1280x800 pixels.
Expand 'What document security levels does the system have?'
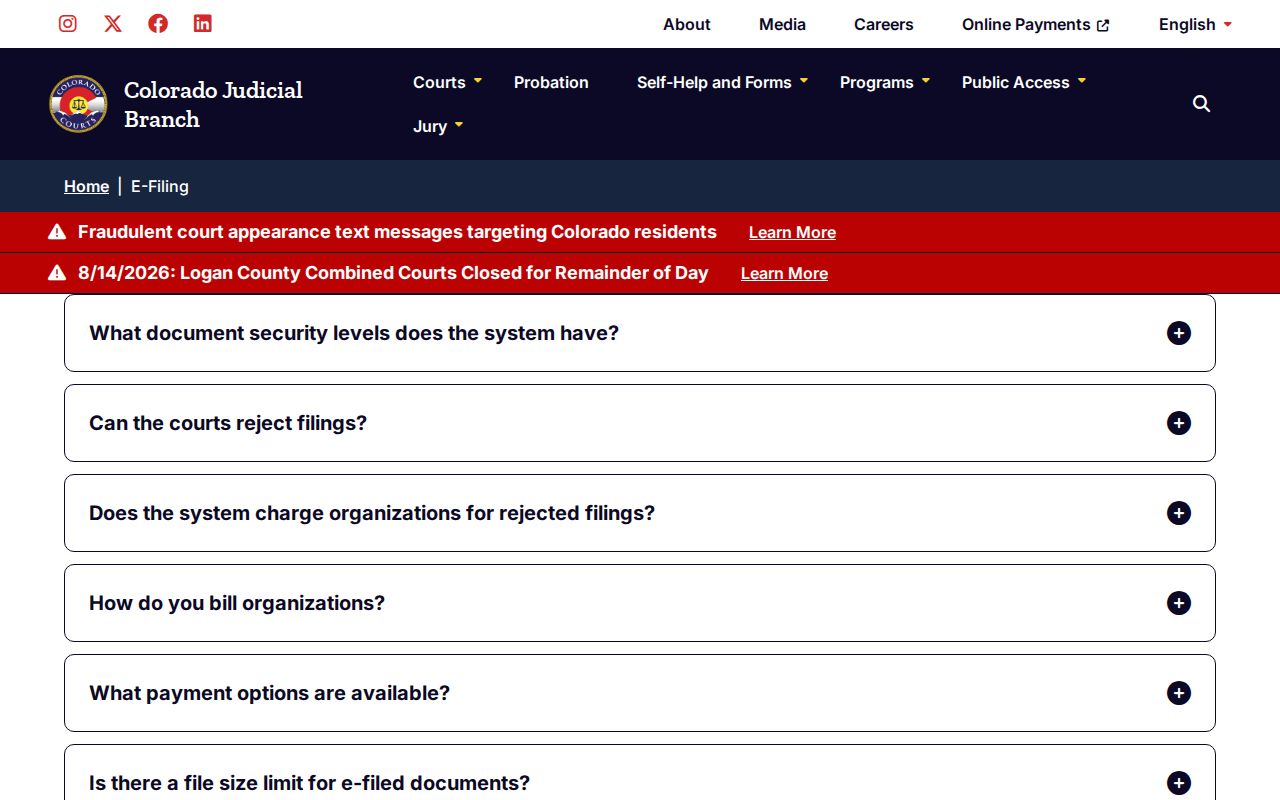[x=640, y=333]
